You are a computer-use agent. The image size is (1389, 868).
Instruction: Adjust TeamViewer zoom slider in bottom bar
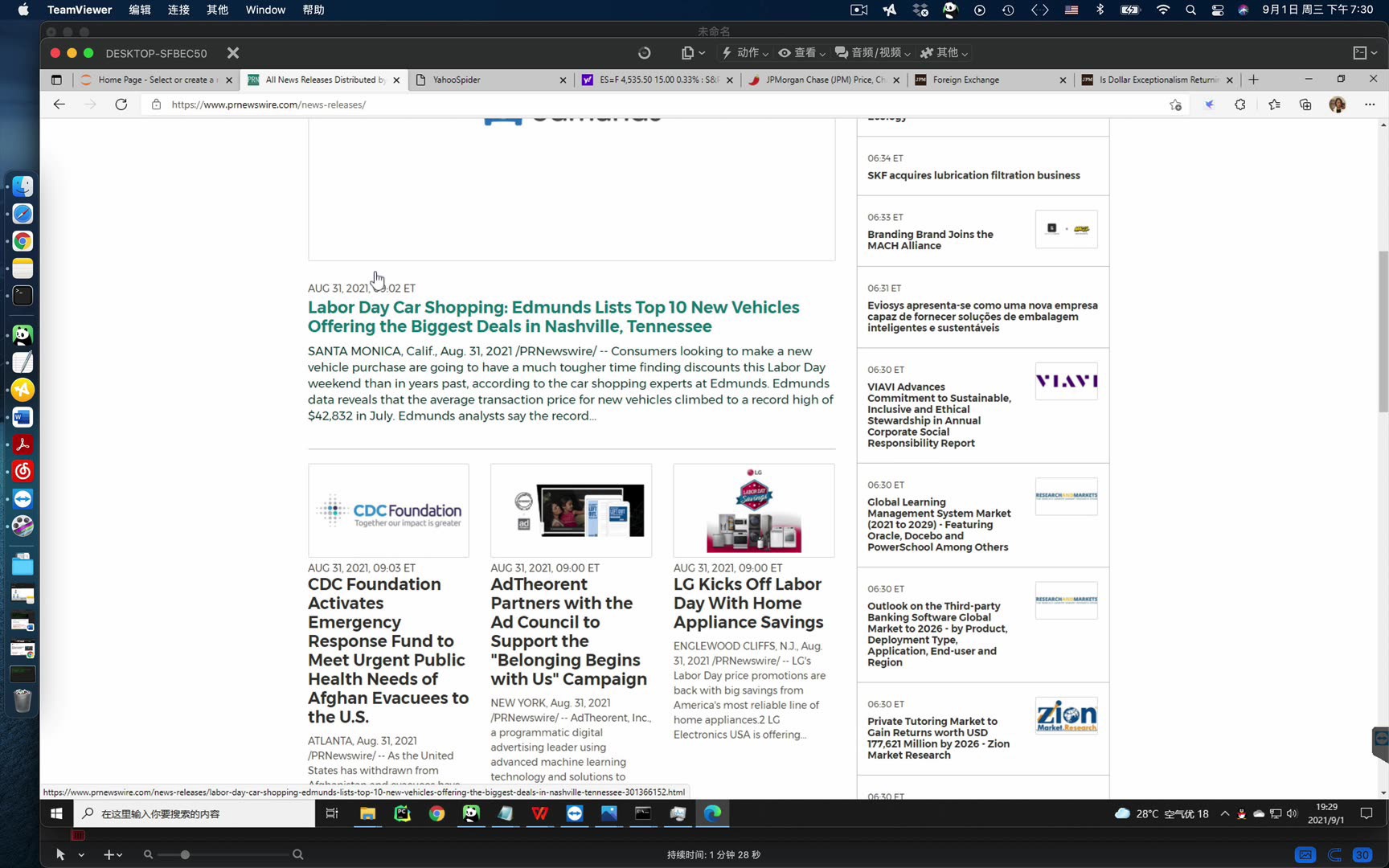(185, 854)
